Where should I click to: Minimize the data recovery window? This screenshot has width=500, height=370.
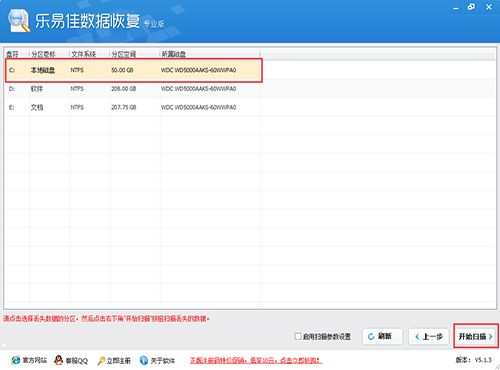(x=456, y=7)
